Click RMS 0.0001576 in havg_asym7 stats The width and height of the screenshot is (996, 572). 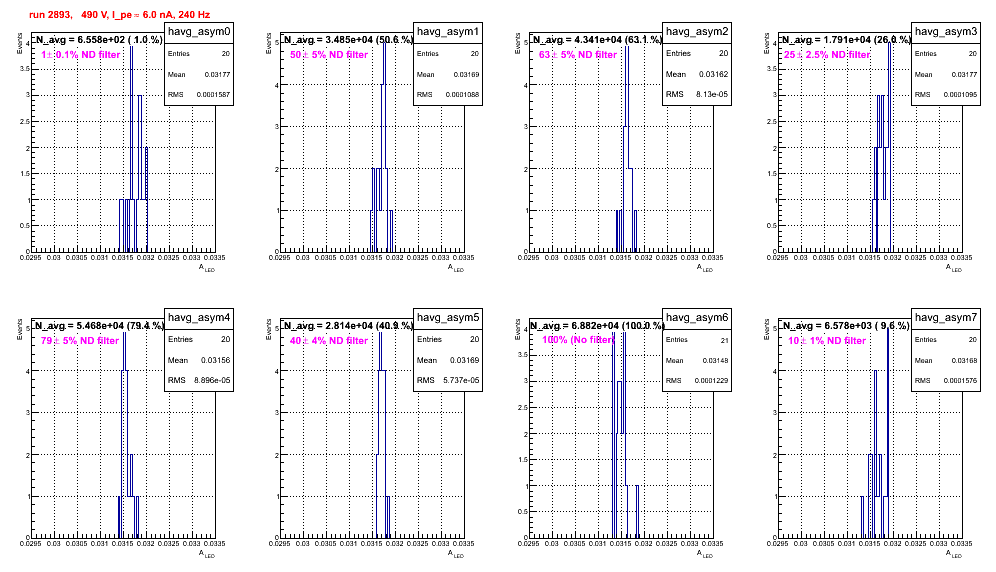pos(946,381)
